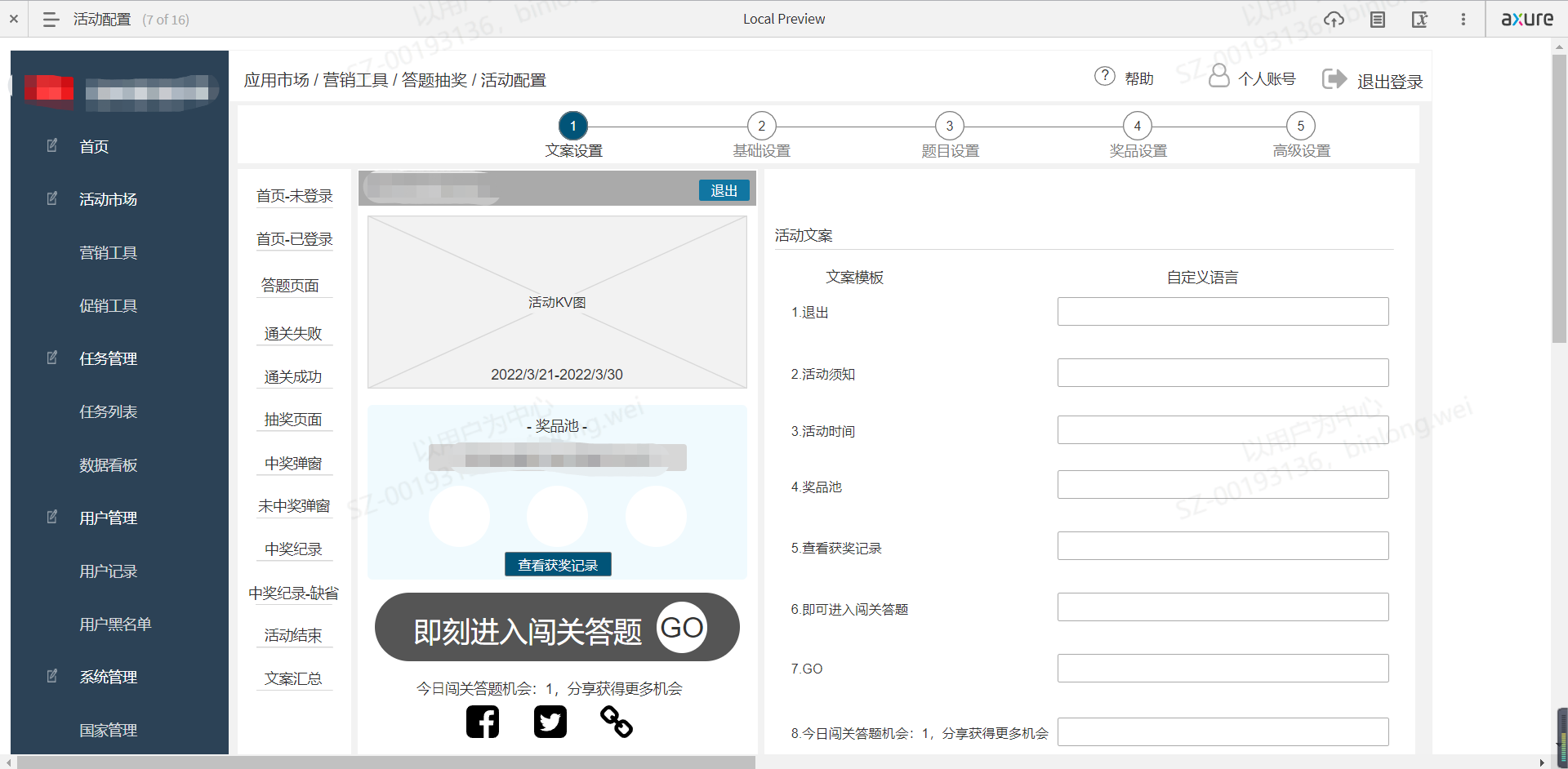Click the edit icon beside 用户管理
Screen dimensions: 1568x769
click(52, 517)
